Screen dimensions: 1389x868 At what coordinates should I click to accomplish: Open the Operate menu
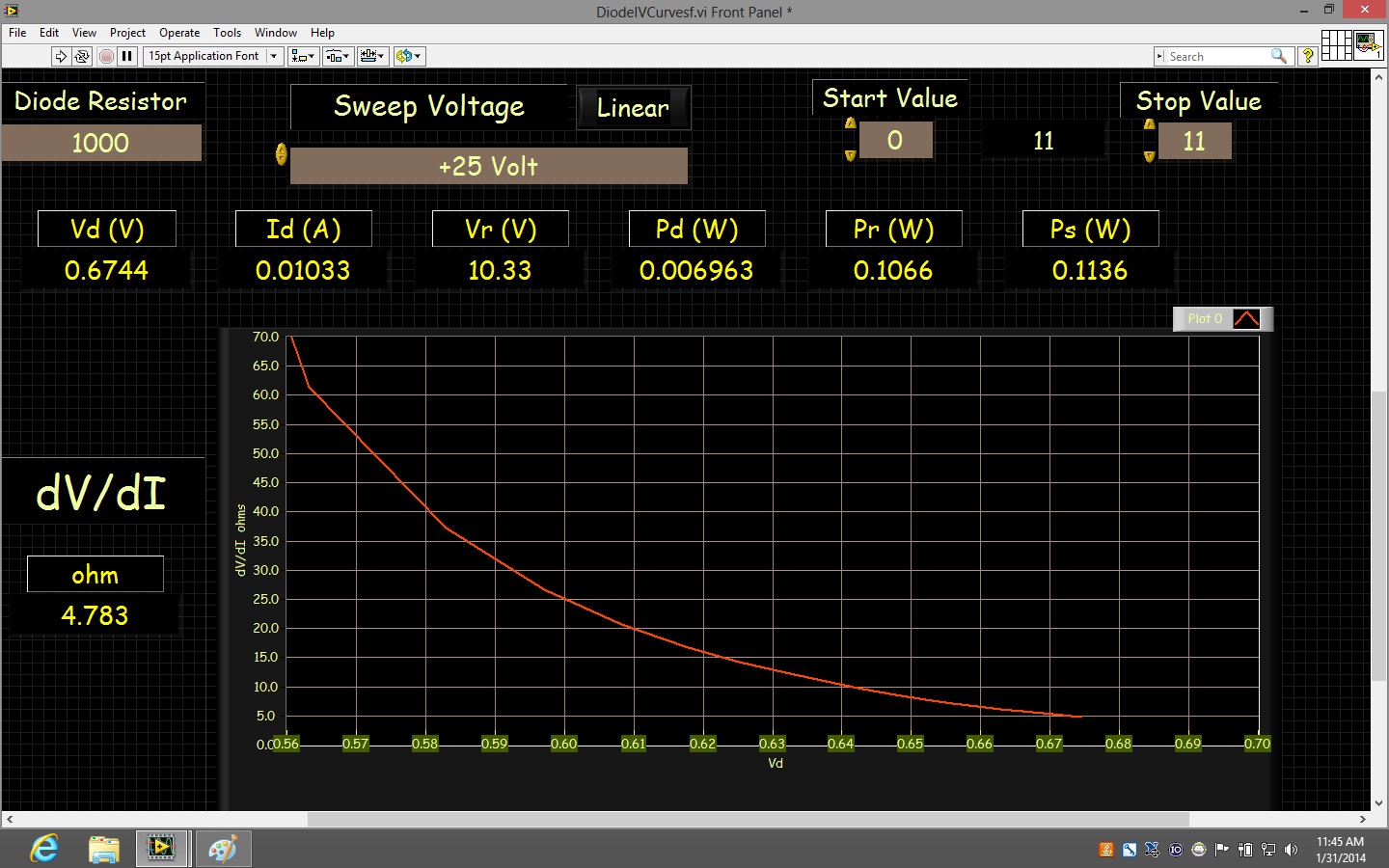click(x=179, y=33)
